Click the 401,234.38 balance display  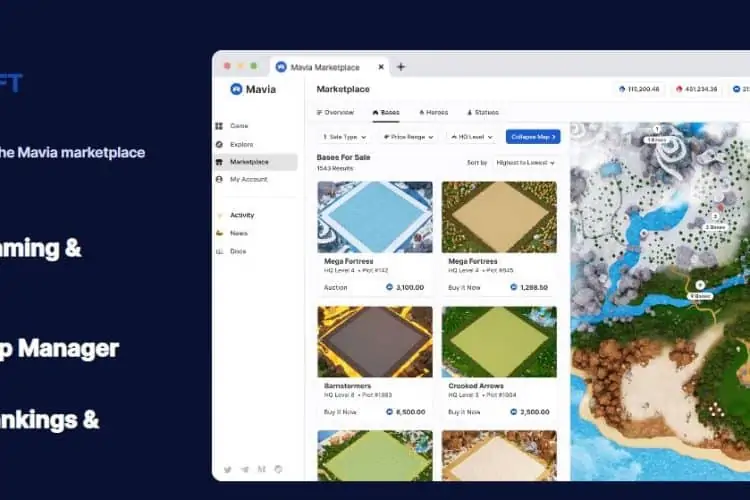tap(696, 89)
